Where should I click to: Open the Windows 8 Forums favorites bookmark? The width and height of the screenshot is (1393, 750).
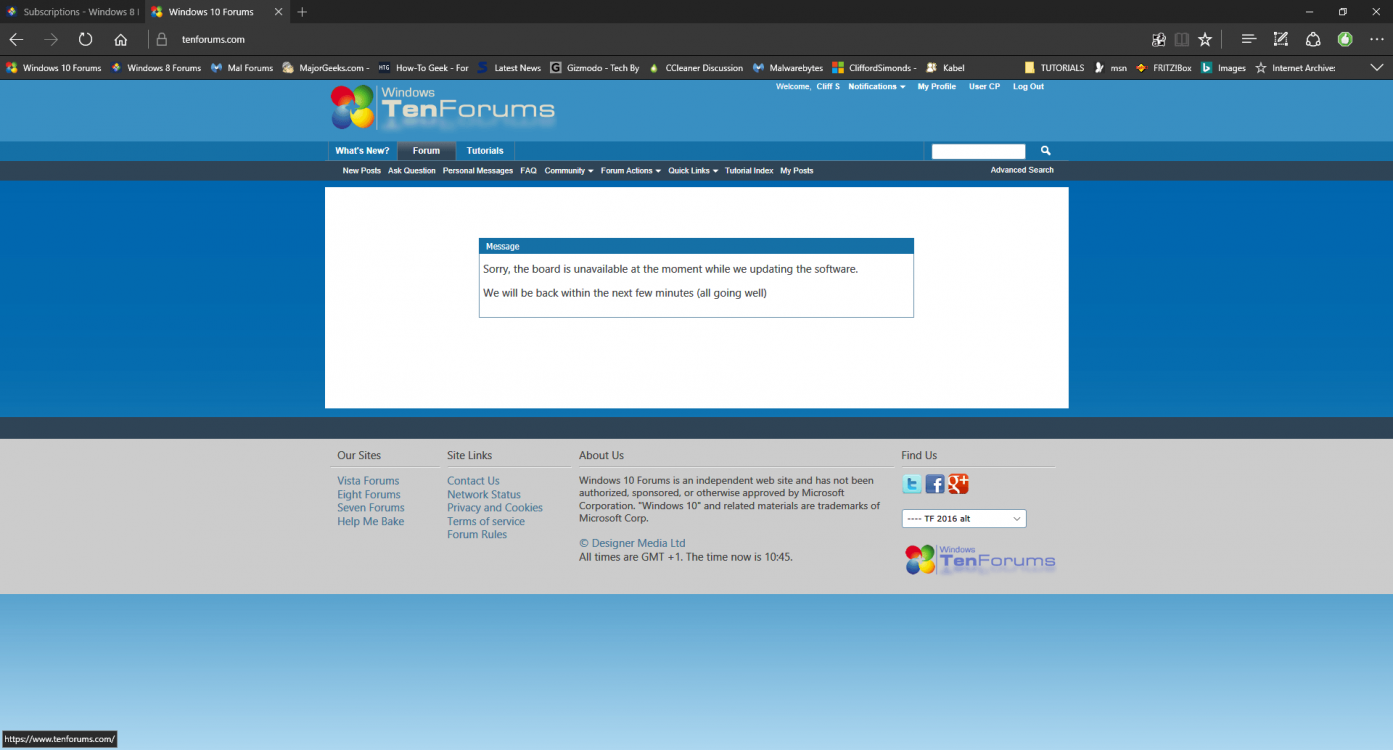(156, 68)
